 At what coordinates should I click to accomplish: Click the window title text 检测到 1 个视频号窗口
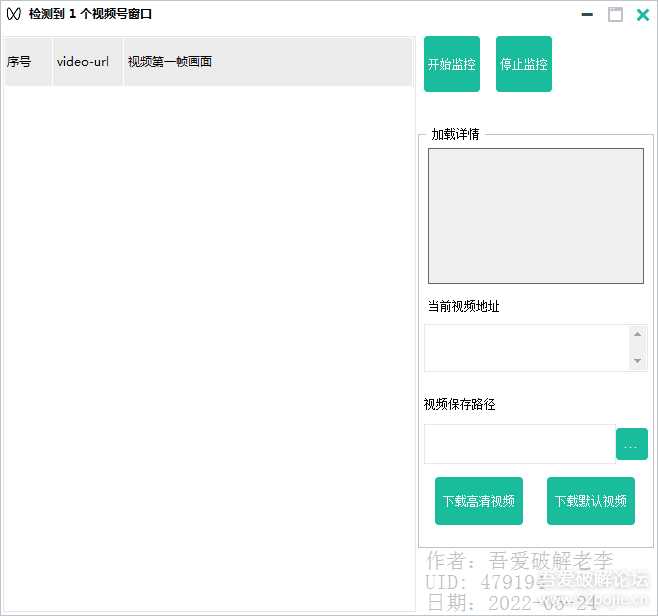click(91, 15)
